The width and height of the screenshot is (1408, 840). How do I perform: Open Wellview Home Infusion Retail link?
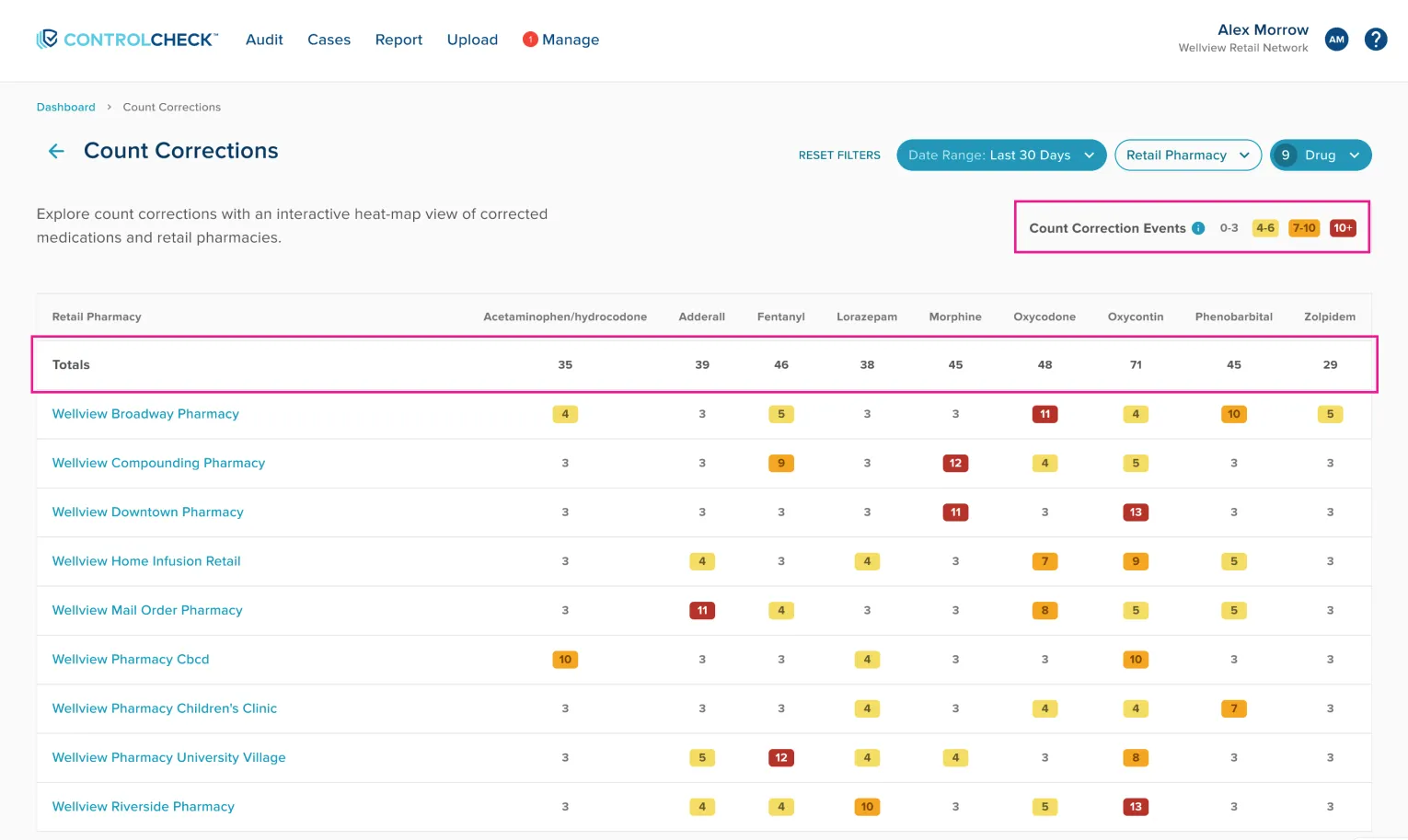[146, 561]
